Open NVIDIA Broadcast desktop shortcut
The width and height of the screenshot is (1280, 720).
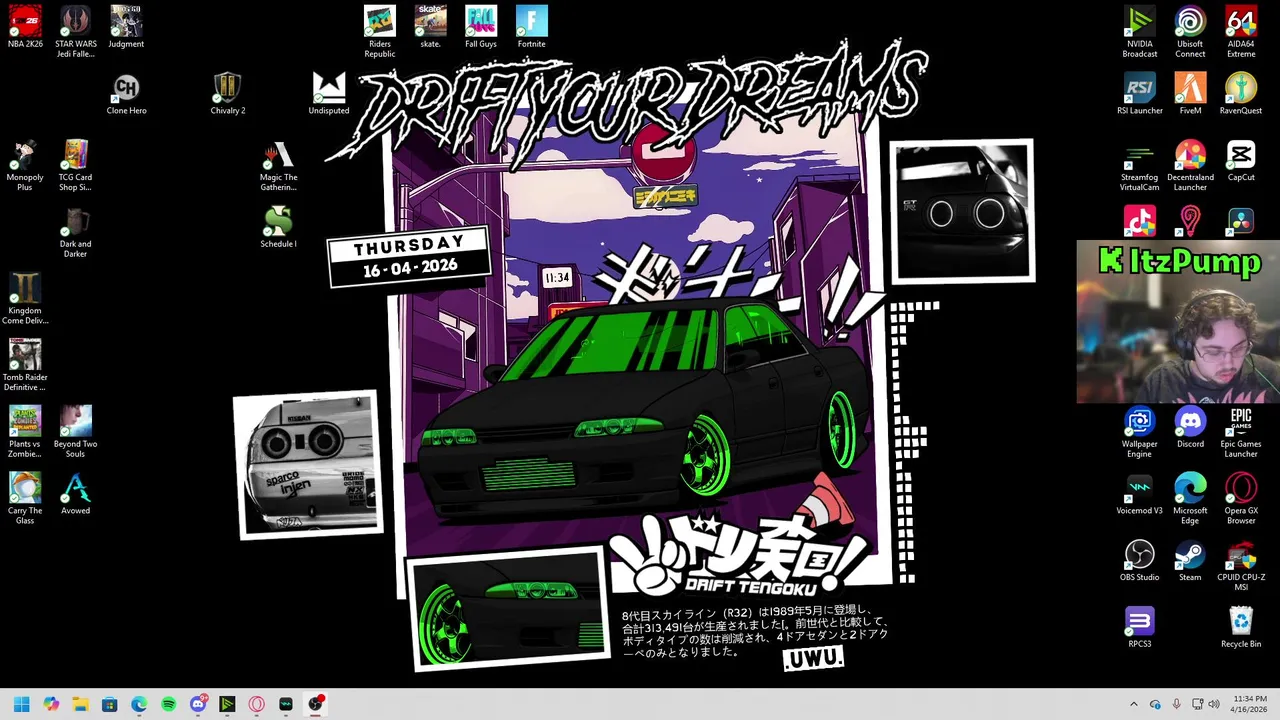(1139, 32)
